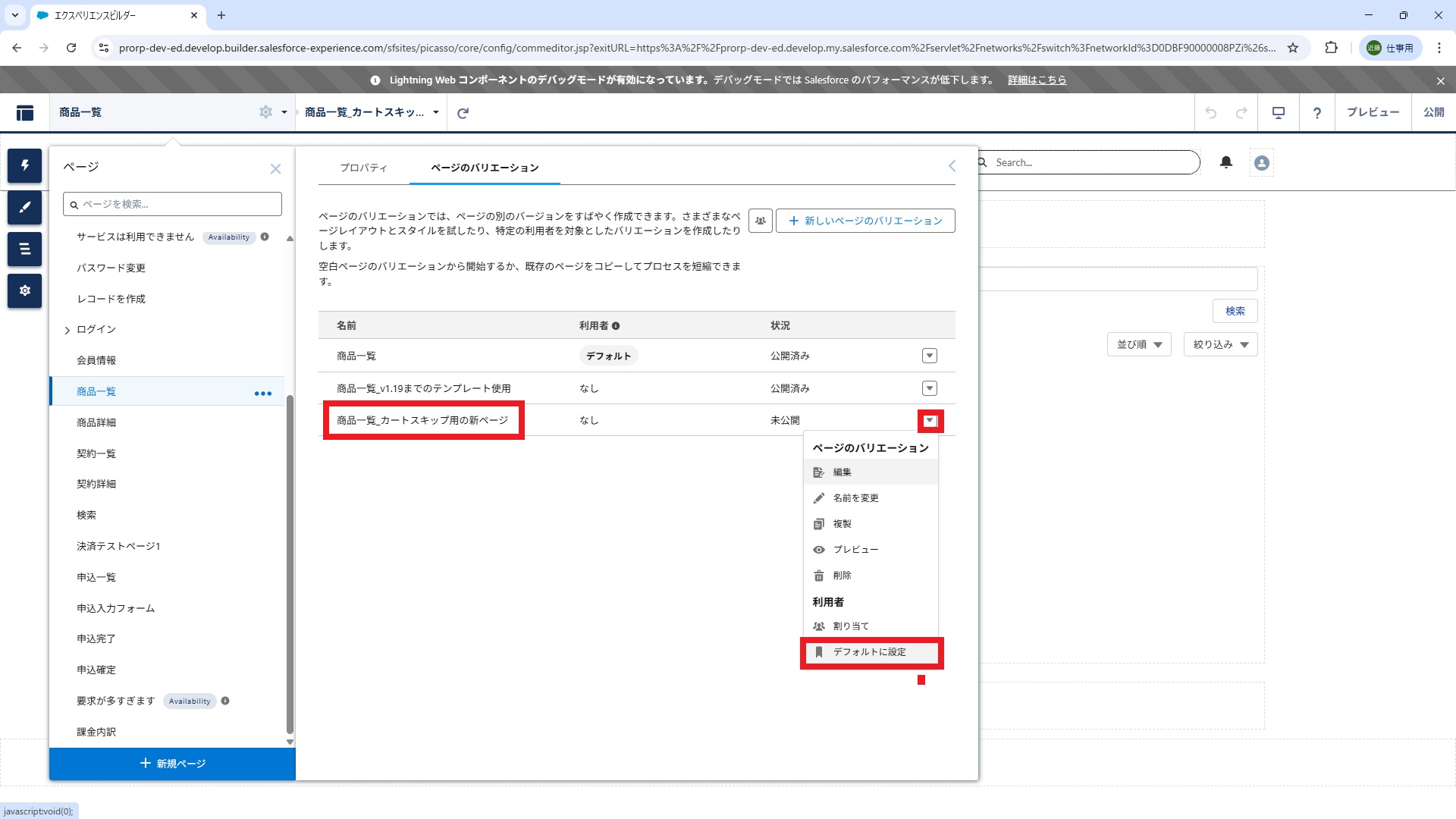
Task: Click the refresh page icon in toolbar
Action: 463,113
